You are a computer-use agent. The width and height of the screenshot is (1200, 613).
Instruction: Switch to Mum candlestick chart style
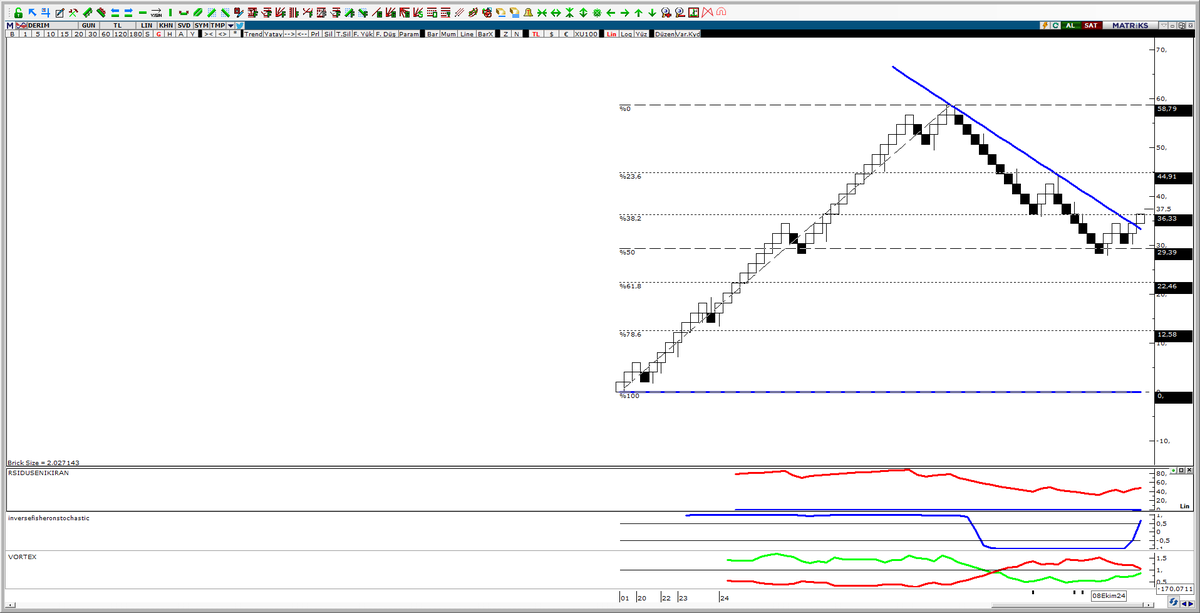pos(448,34)
